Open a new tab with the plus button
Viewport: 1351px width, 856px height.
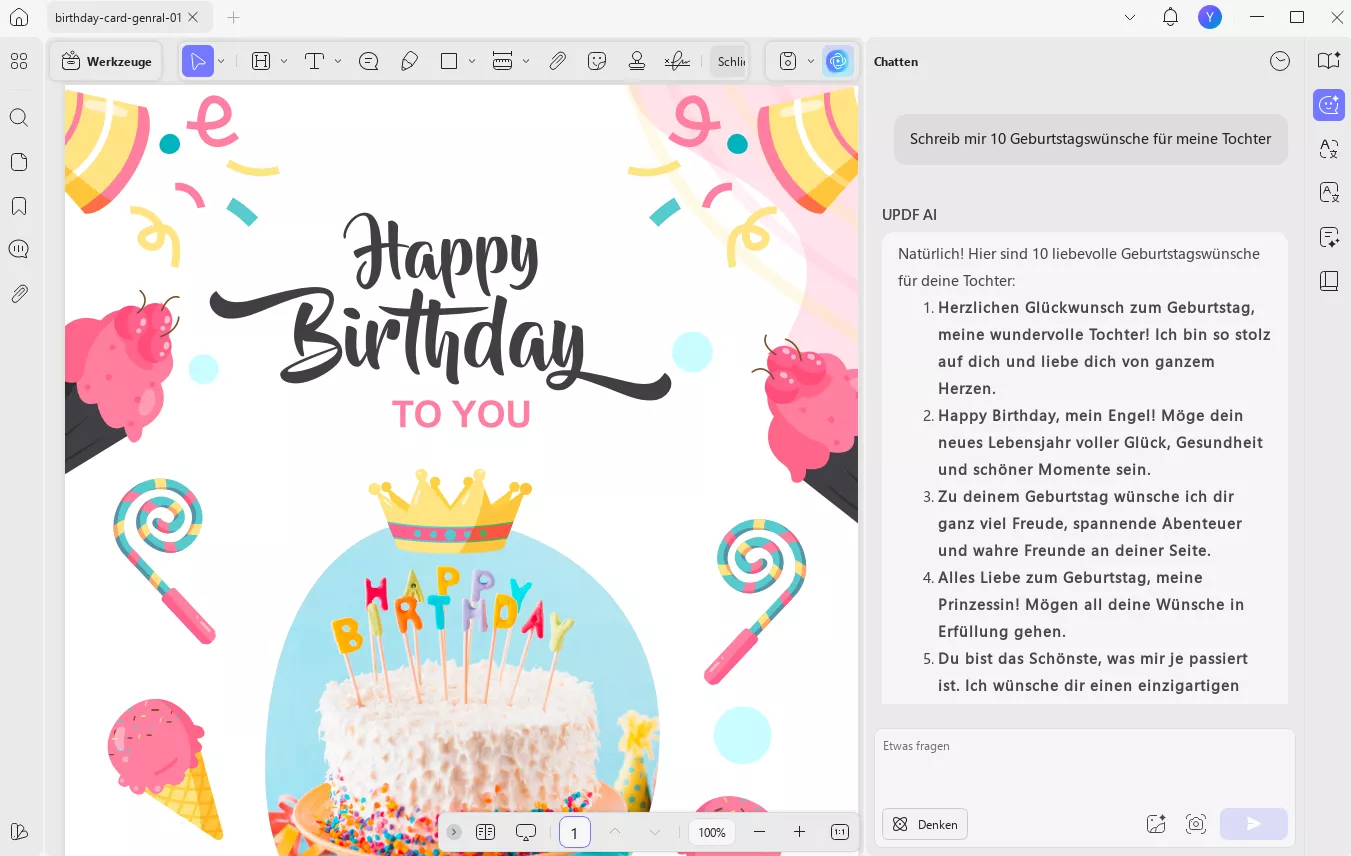coord(233,17)
